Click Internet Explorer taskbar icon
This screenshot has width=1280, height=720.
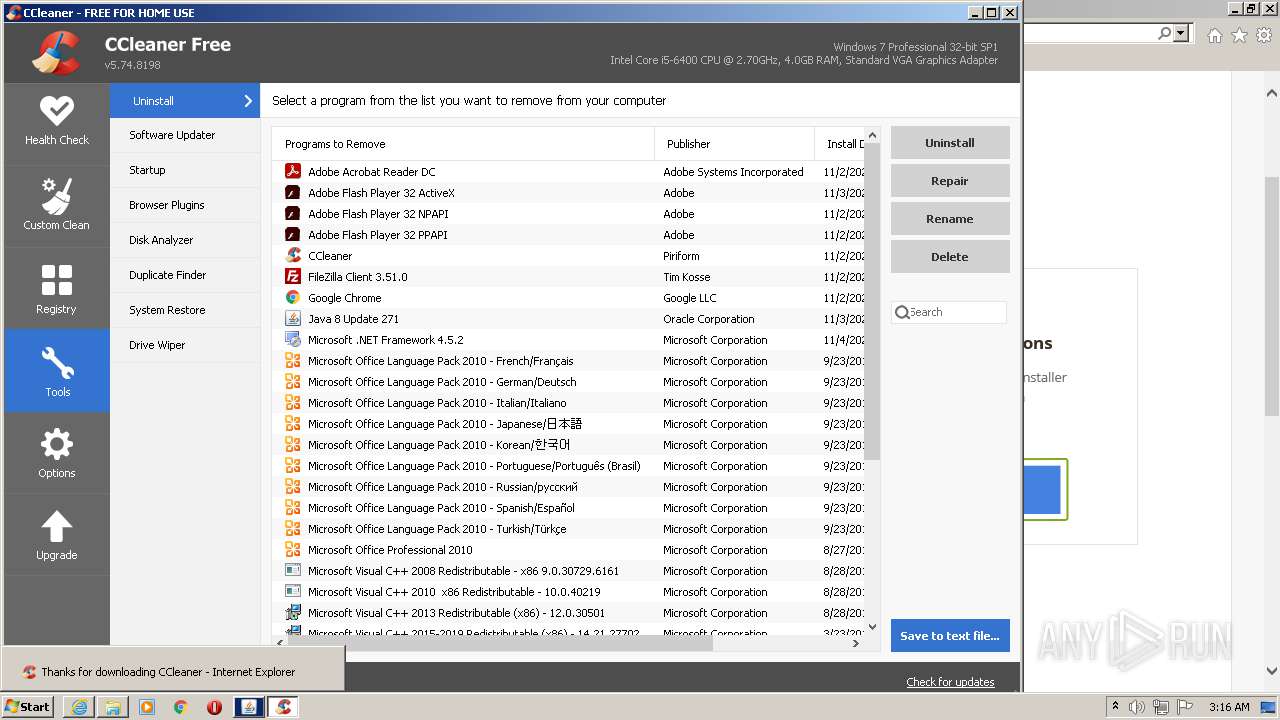point(79,707)
